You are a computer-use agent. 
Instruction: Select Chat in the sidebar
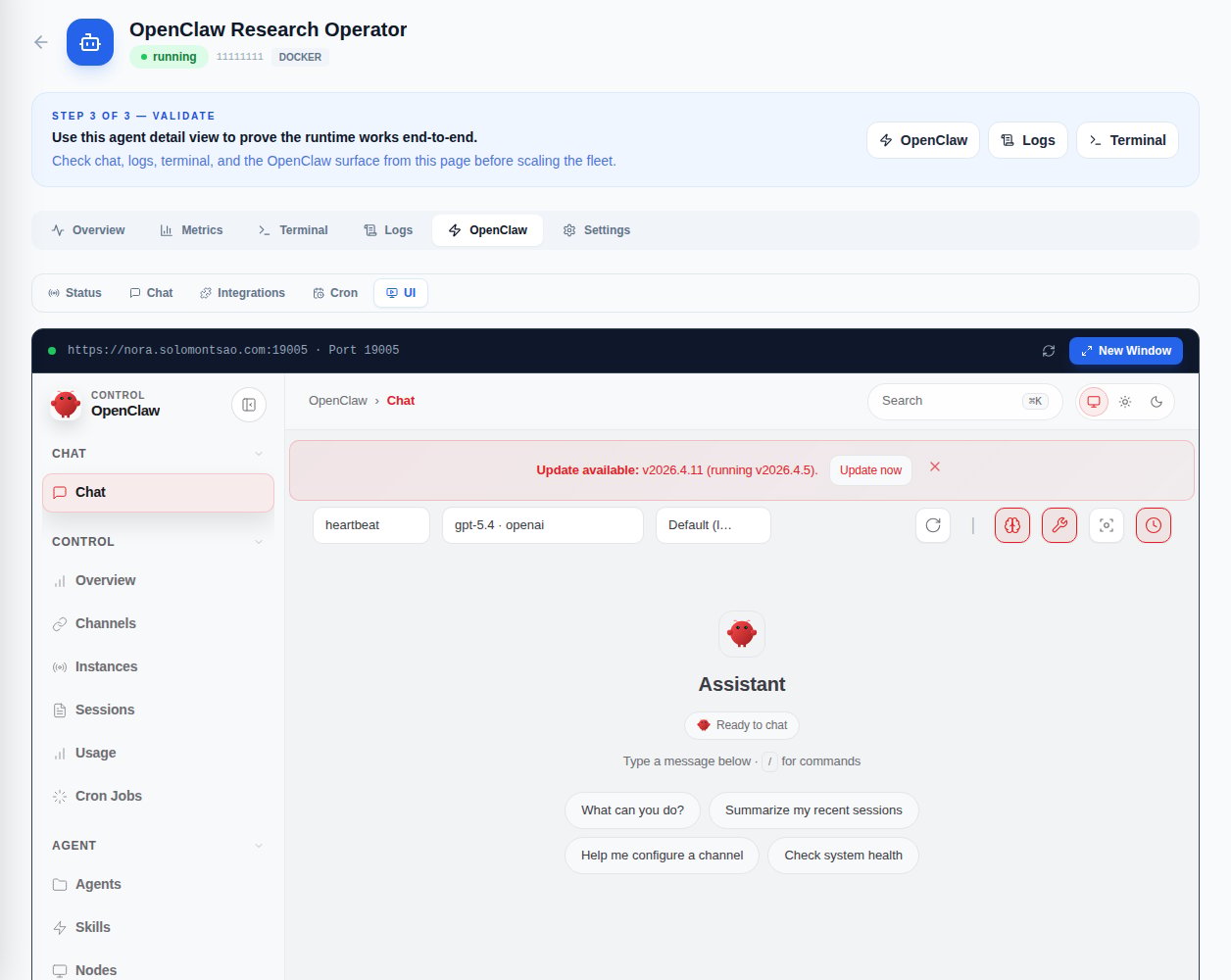(158, 493)
